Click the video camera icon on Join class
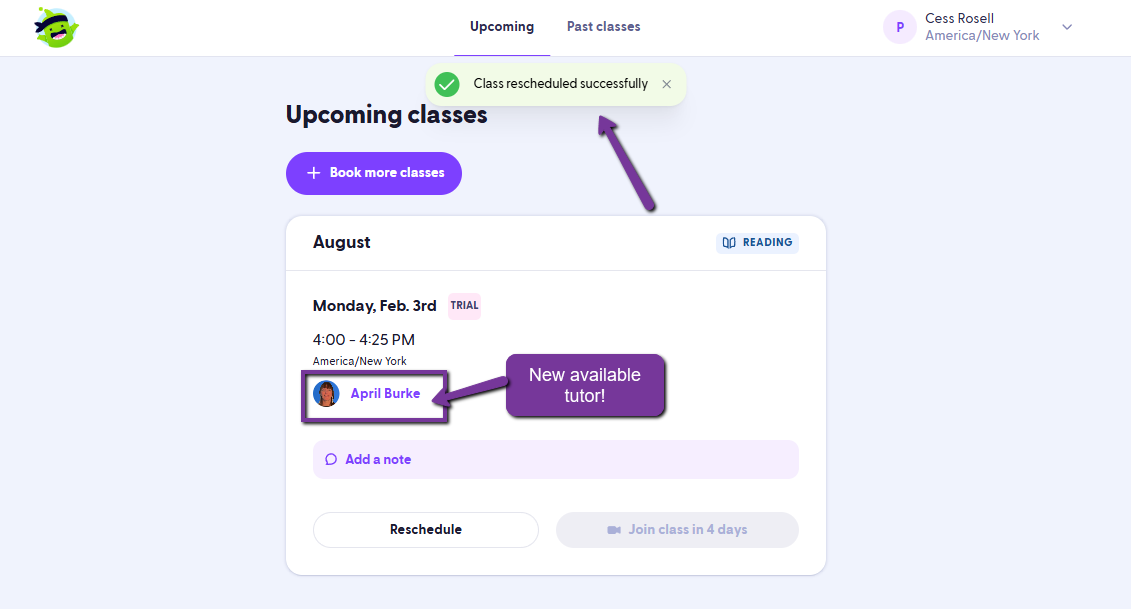Image resolution: width=1131 pixels, height=609 pixels. (x=614, y=530)
